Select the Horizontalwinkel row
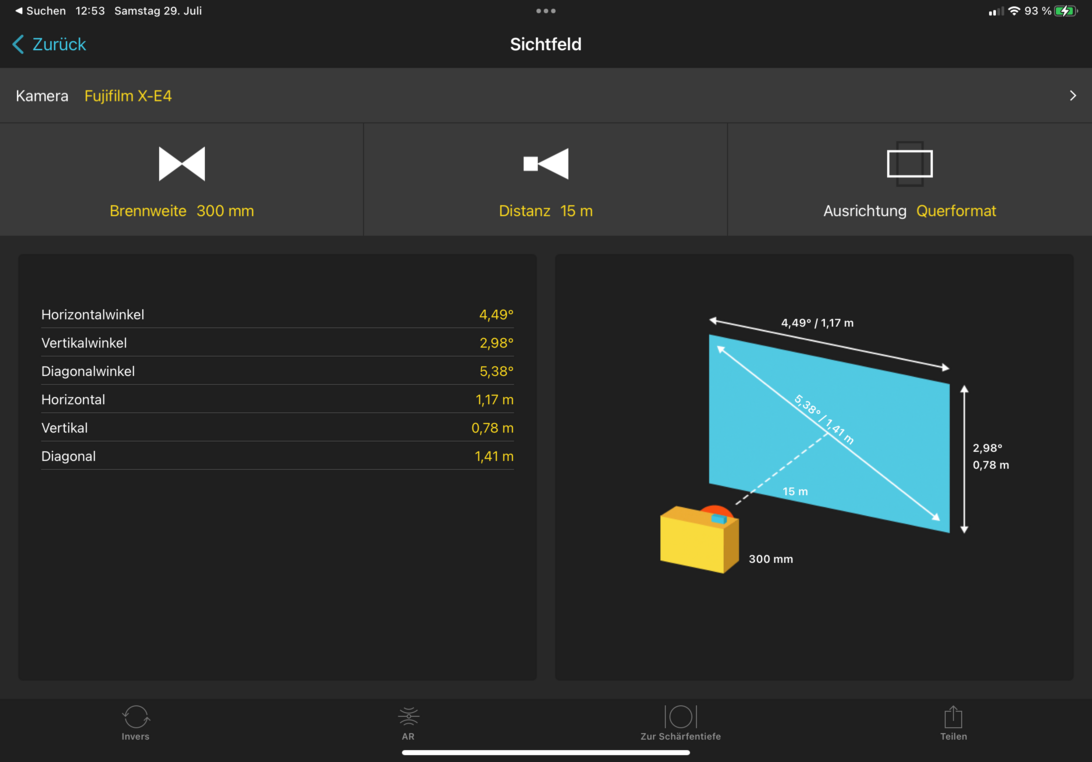This screenshot has width=1092, height=762. pos(277,314)
